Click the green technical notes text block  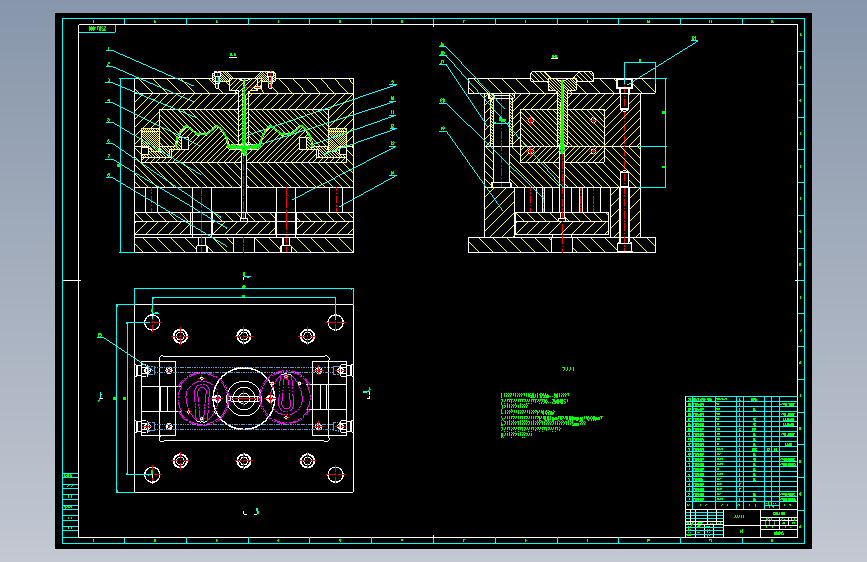pyautogui.click(x=551, y=415)
